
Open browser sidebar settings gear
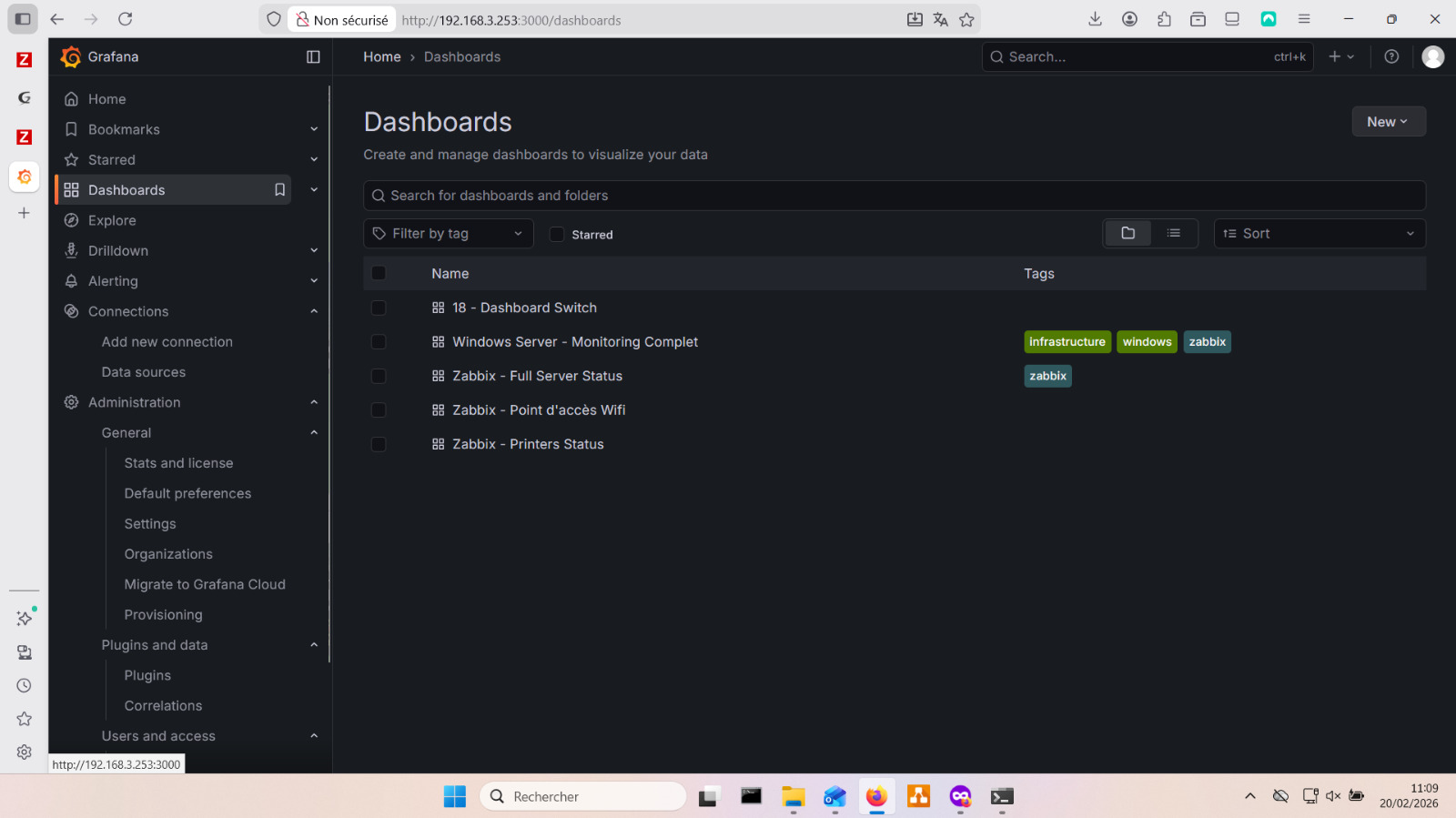click(25, 752)
